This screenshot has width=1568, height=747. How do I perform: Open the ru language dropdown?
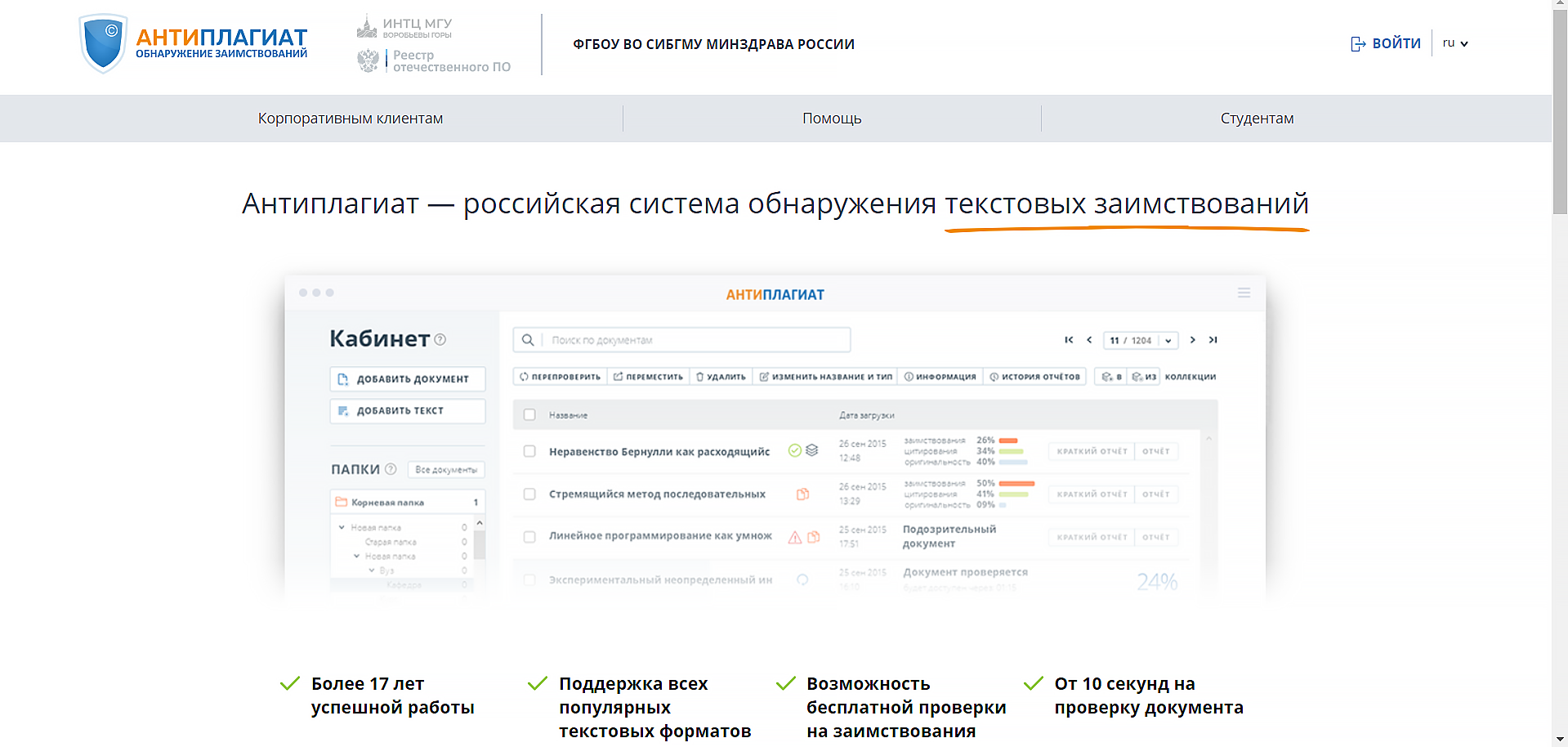[x=1455, y=43]
